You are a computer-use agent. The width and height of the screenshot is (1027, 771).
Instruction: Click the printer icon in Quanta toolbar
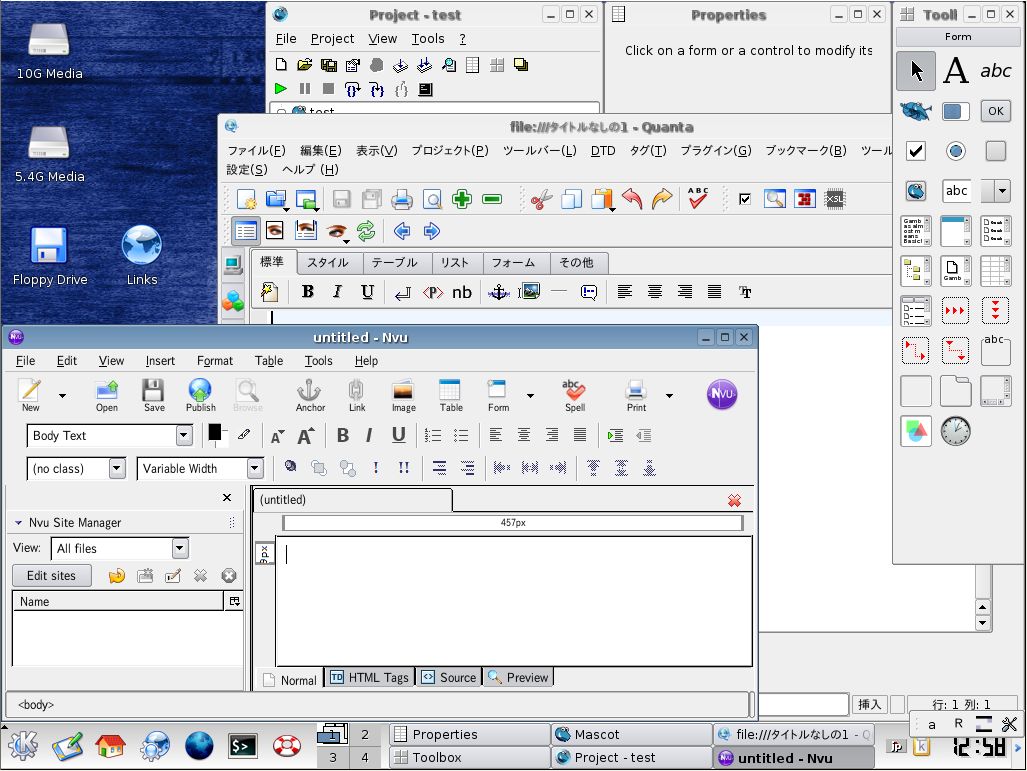(x=401, y=199)
